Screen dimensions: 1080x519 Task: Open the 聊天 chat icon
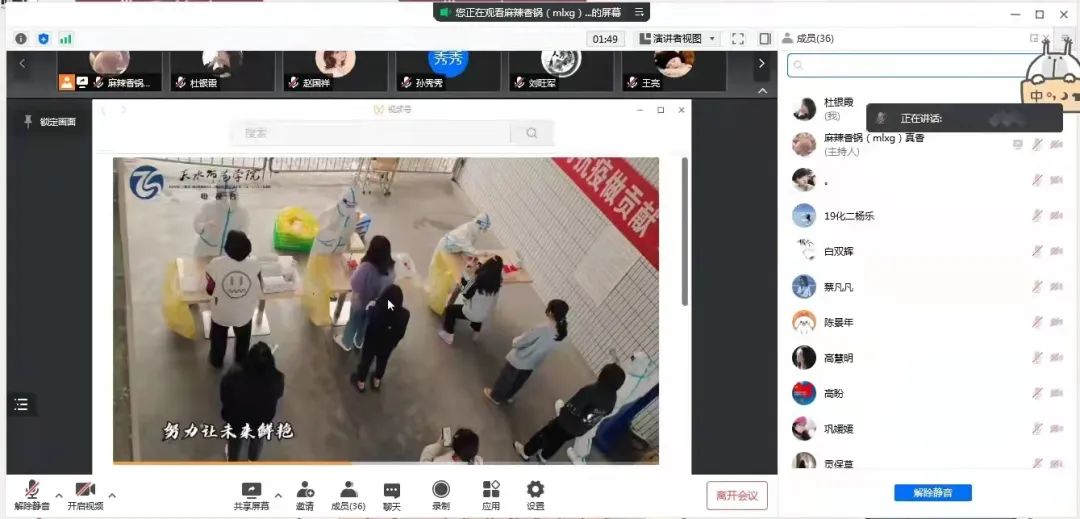click(x=391, y=490)
